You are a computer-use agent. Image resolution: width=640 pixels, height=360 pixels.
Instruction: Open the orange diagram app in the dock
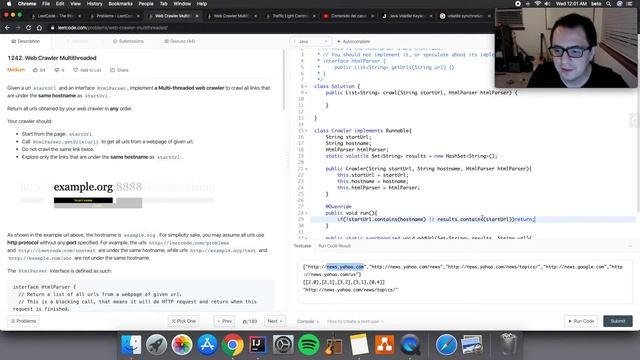click(384, 345)
